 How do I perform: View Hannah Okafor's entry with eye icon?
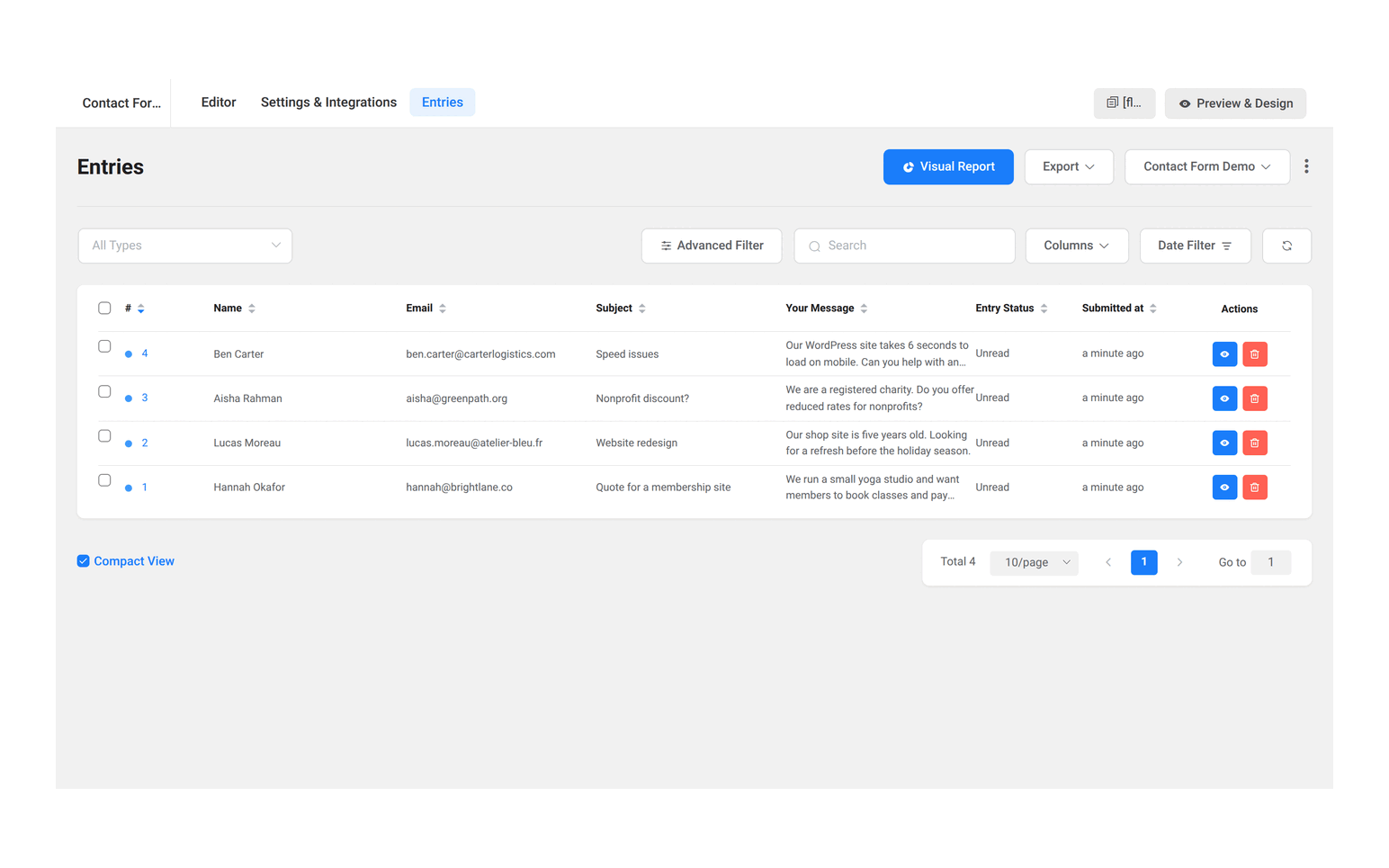[1224, 488]
